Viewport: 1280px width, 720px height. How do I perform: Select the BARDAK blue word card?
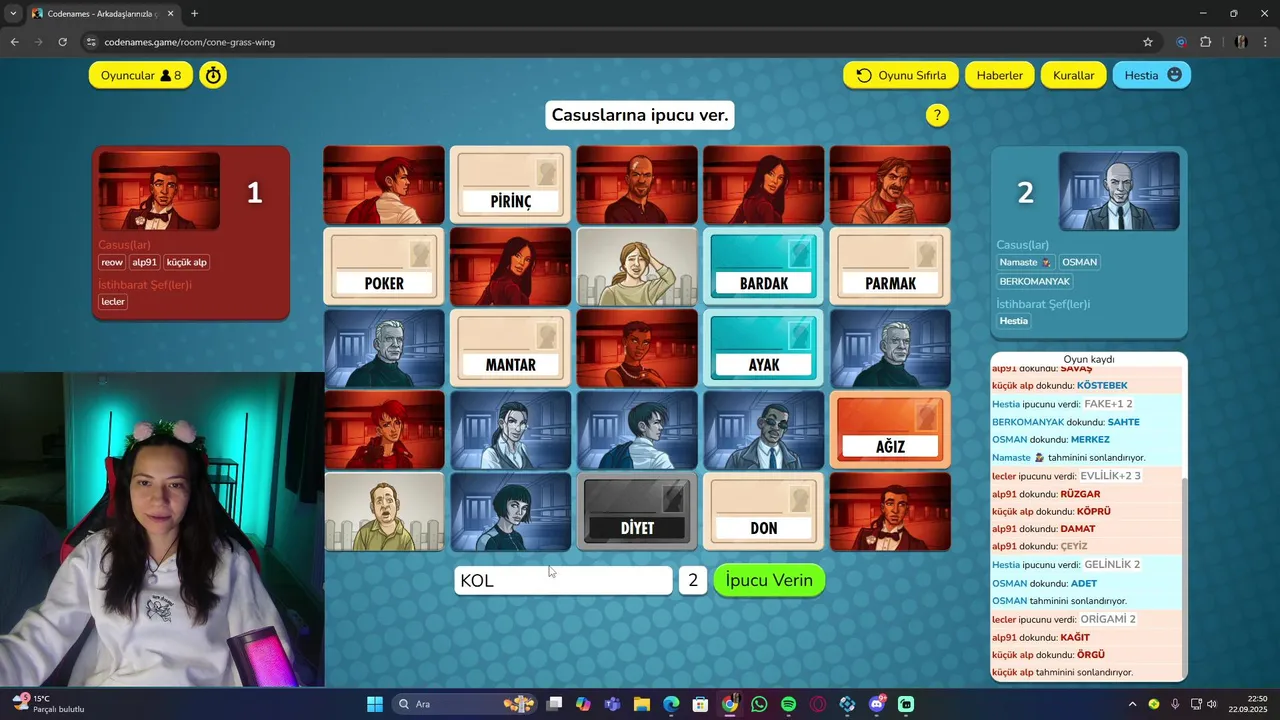(x=763, y=266)
